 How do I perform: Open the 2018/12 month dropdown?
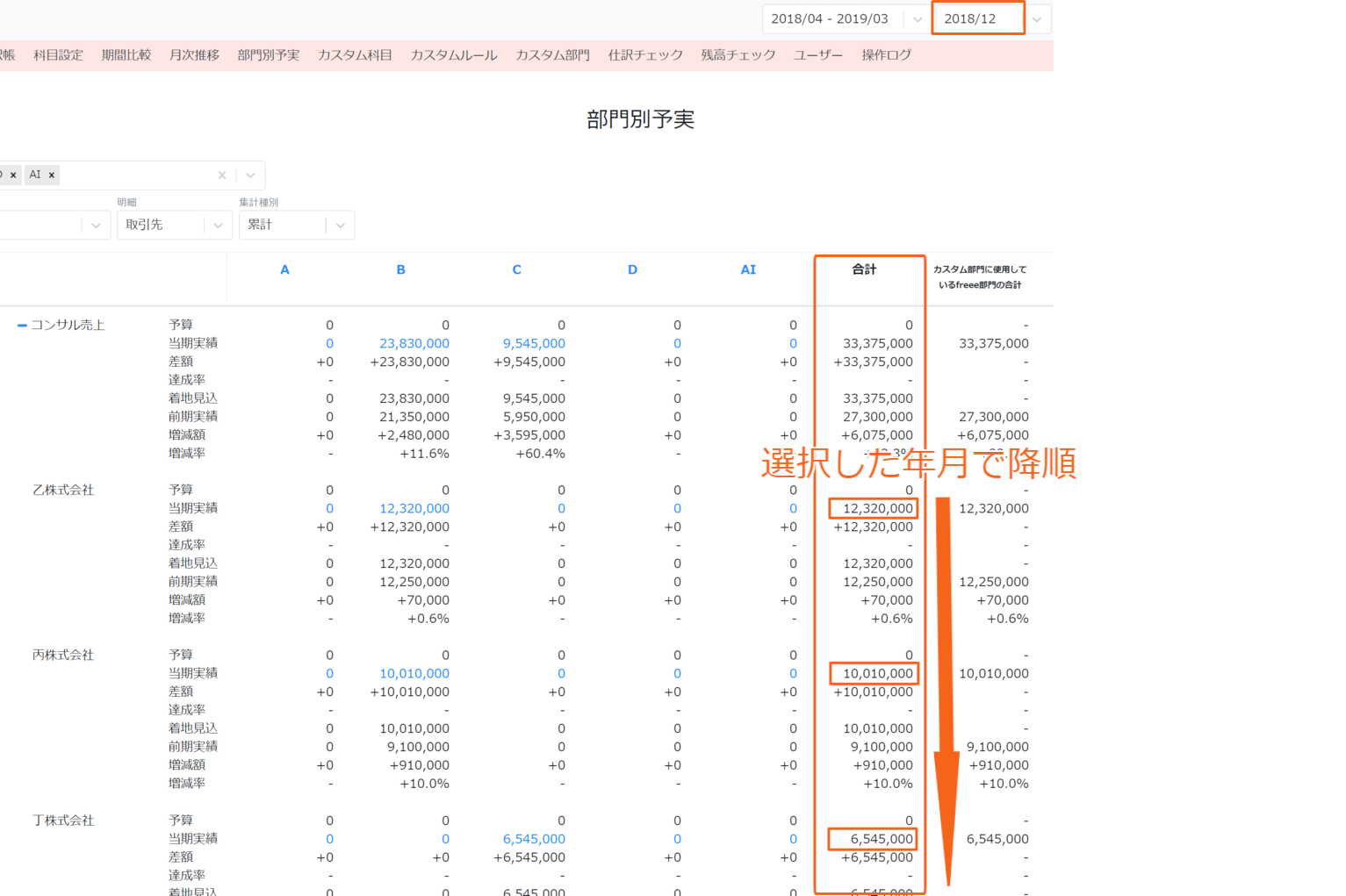point(1037,19)
